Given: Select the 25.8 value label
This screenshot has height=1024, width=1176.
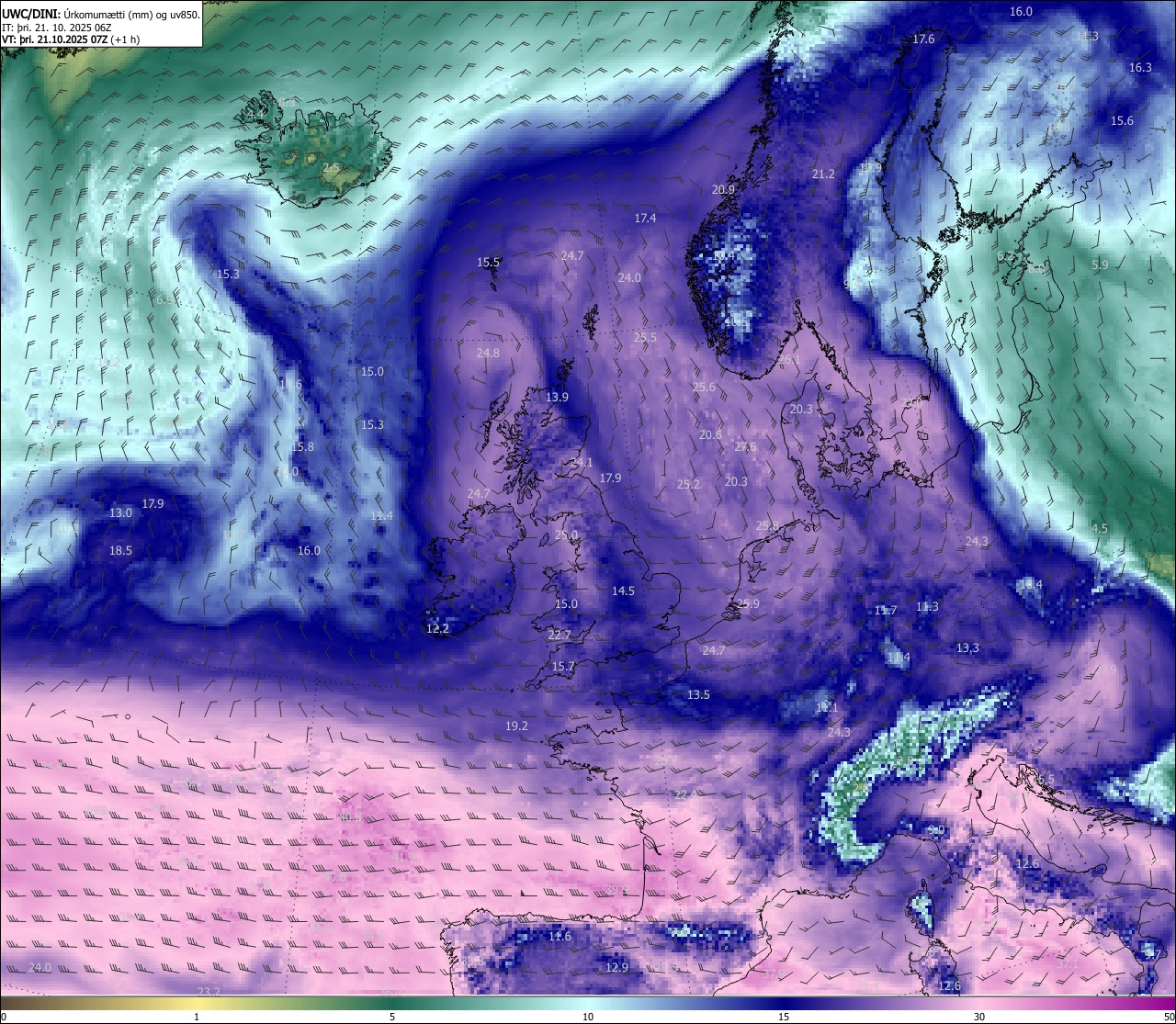Looking at the screenshot, I should (x=767, y=525).
